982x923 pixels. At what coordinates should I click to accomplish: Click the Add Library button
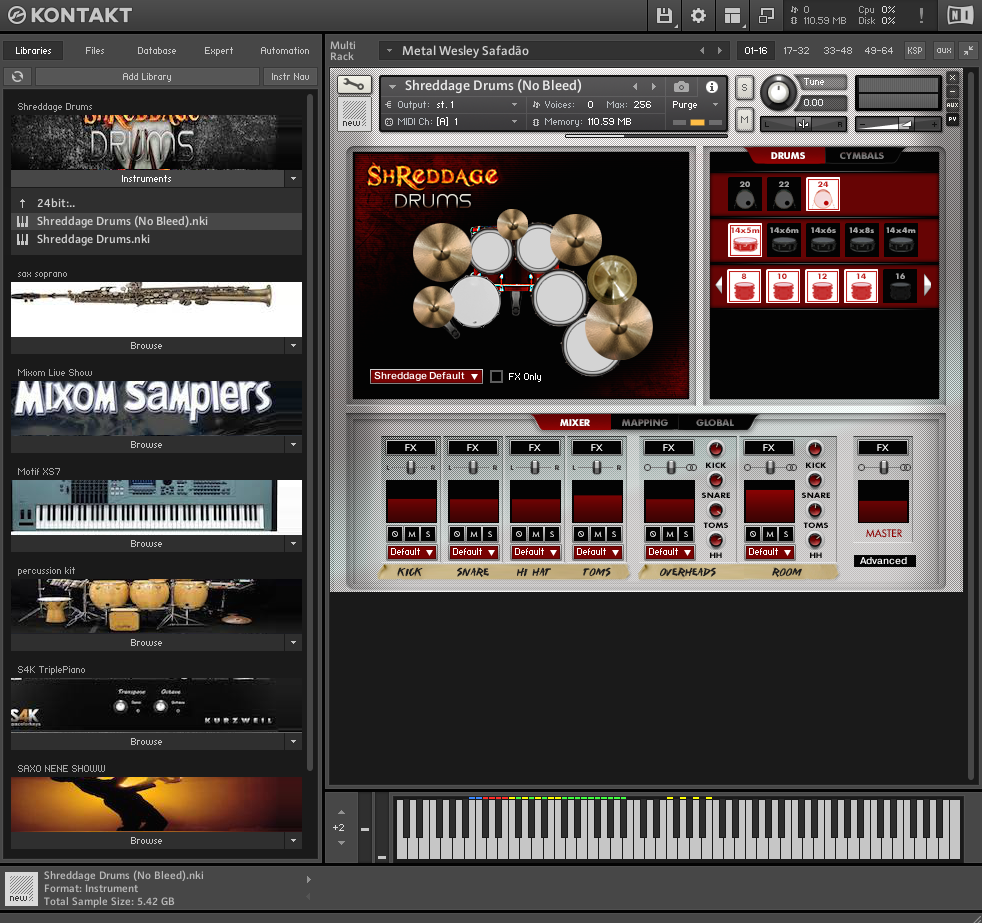pyautogui.click(x=147, y=76)
